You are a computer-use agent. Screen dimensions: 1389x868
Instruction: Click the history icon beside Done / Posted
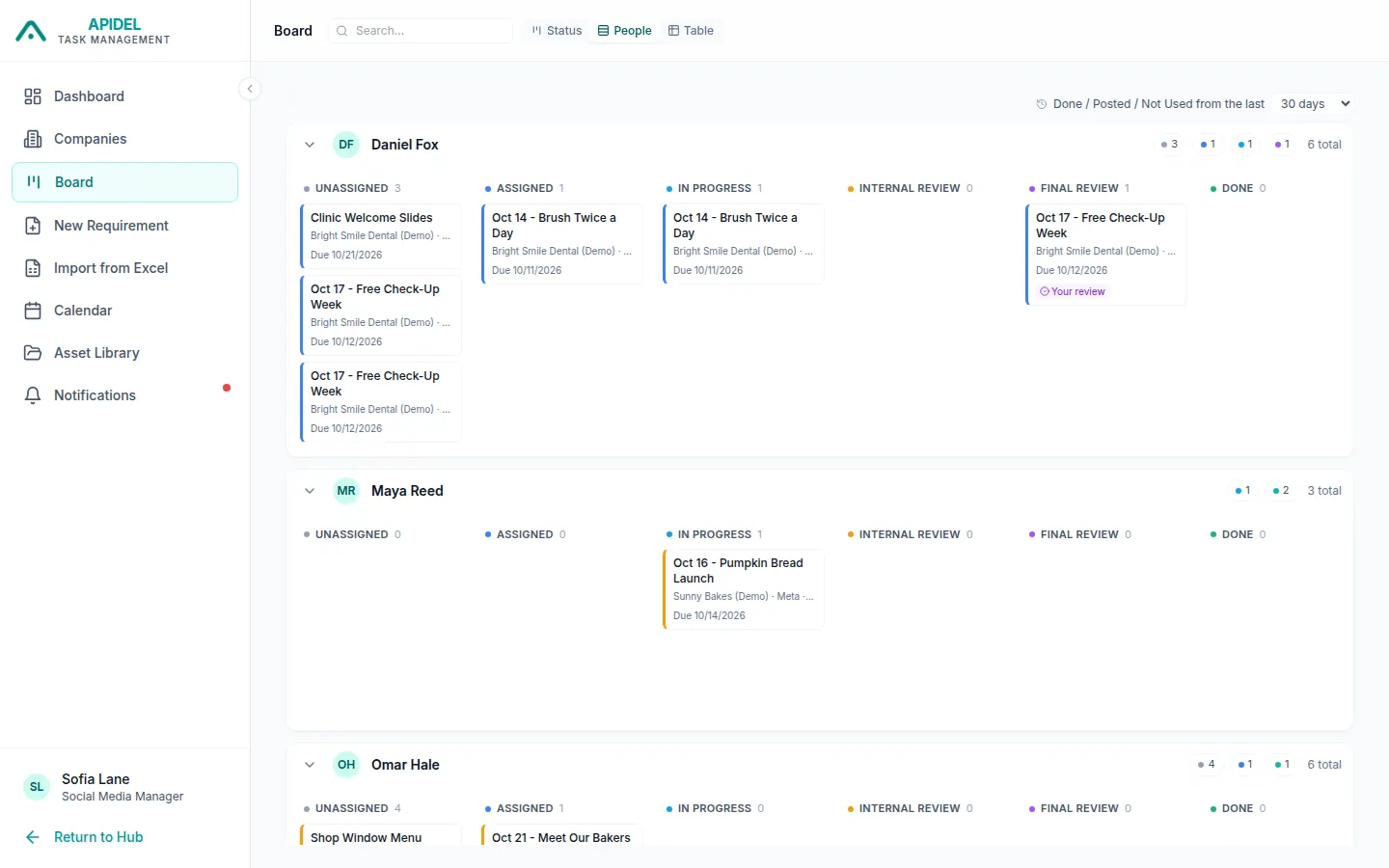tap(1042, 104)
